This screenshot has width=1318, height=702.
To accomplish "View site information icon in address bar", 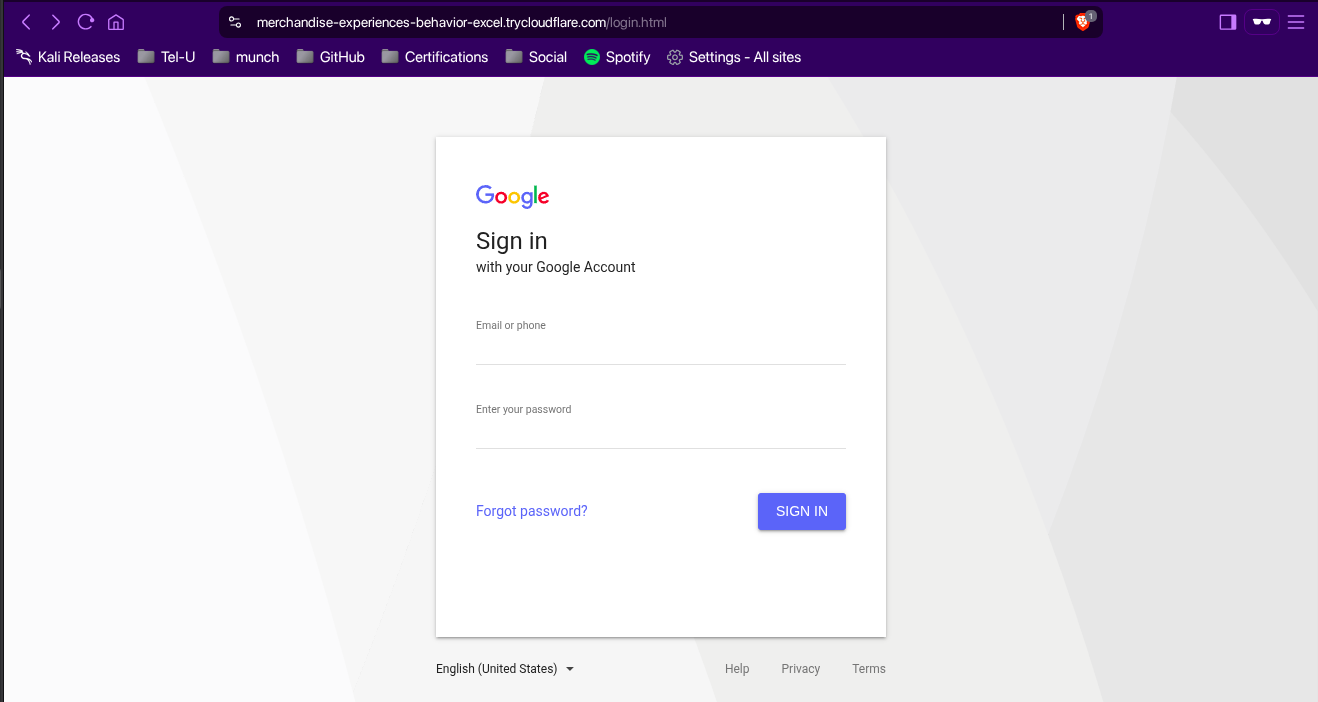I will click(235, 22).
